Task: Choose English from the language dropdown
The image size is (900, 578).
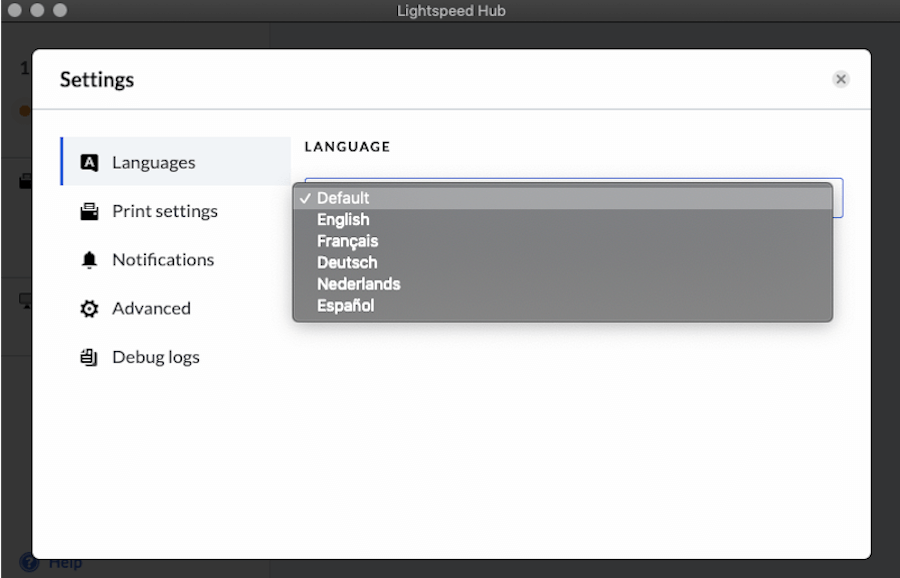Action: (343, 219)
